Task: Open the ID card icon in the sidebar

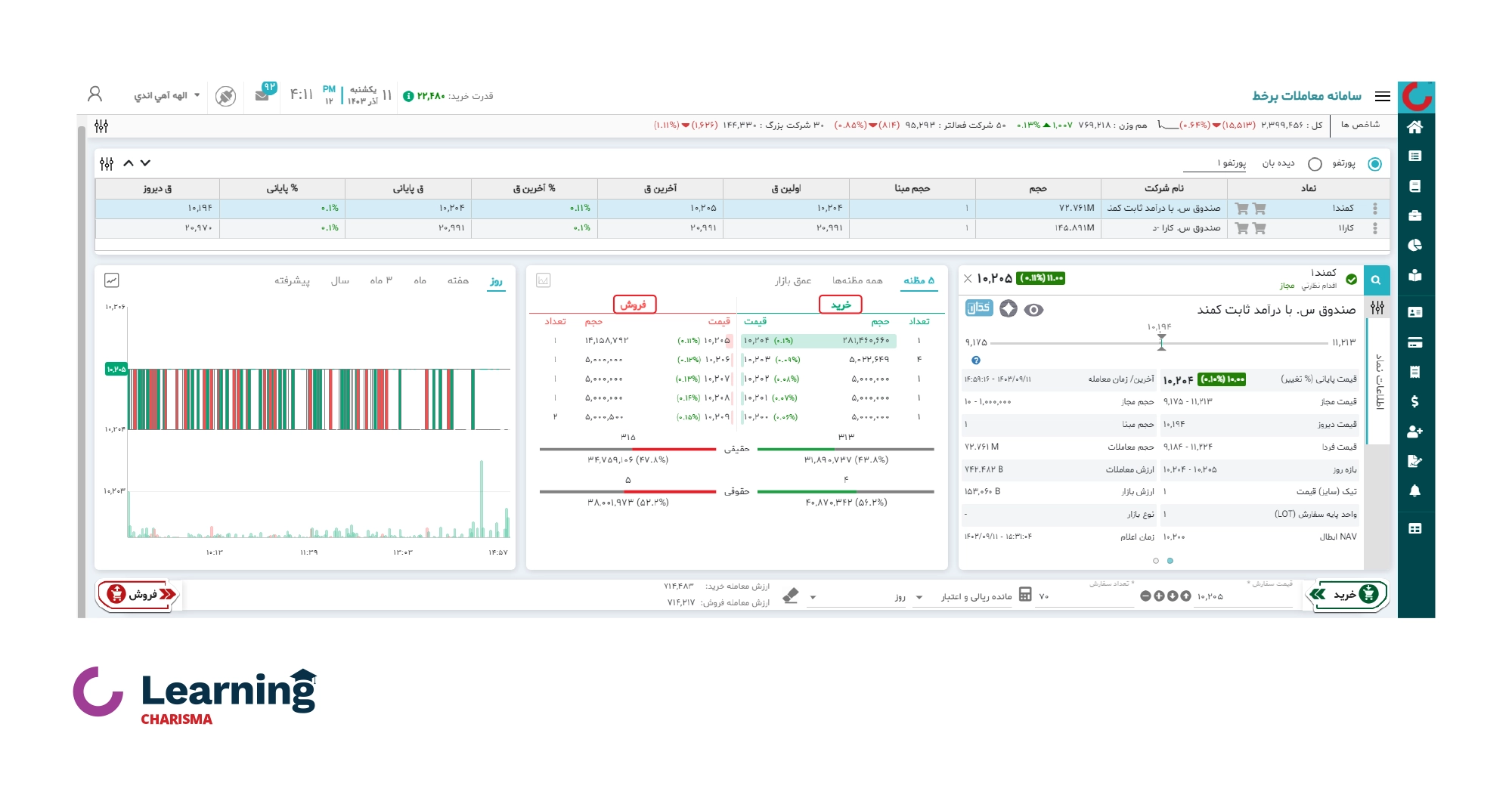Action: click(1415, 312)
